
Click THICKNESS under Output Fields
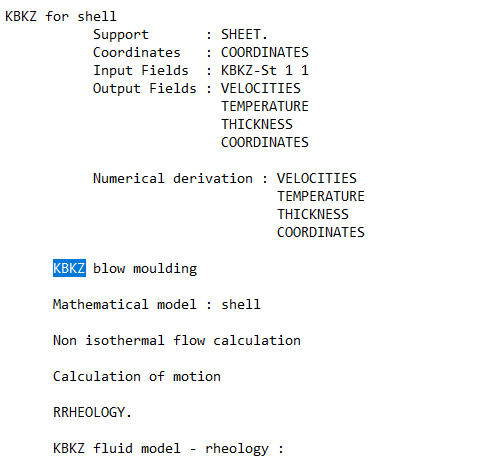click(257, 124)
